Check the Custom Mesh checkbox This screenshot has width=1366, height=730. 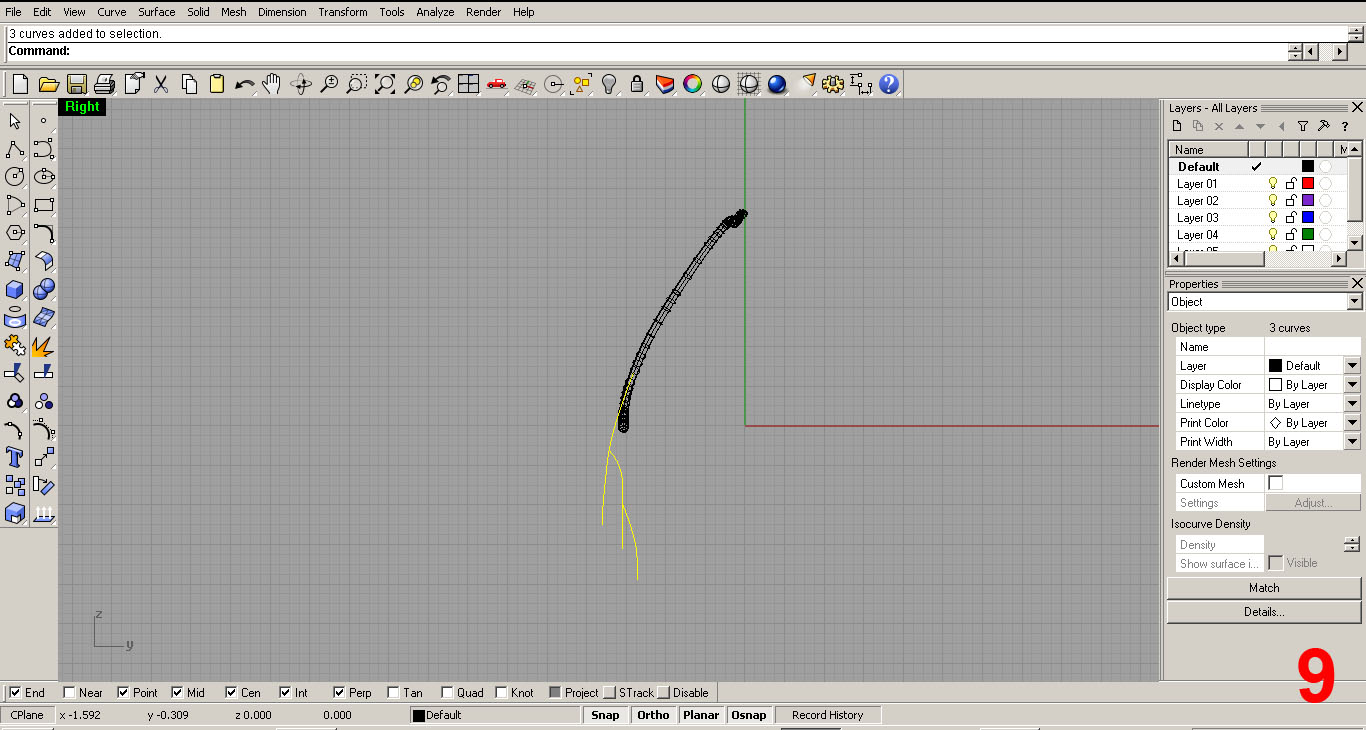(1275, 483)
